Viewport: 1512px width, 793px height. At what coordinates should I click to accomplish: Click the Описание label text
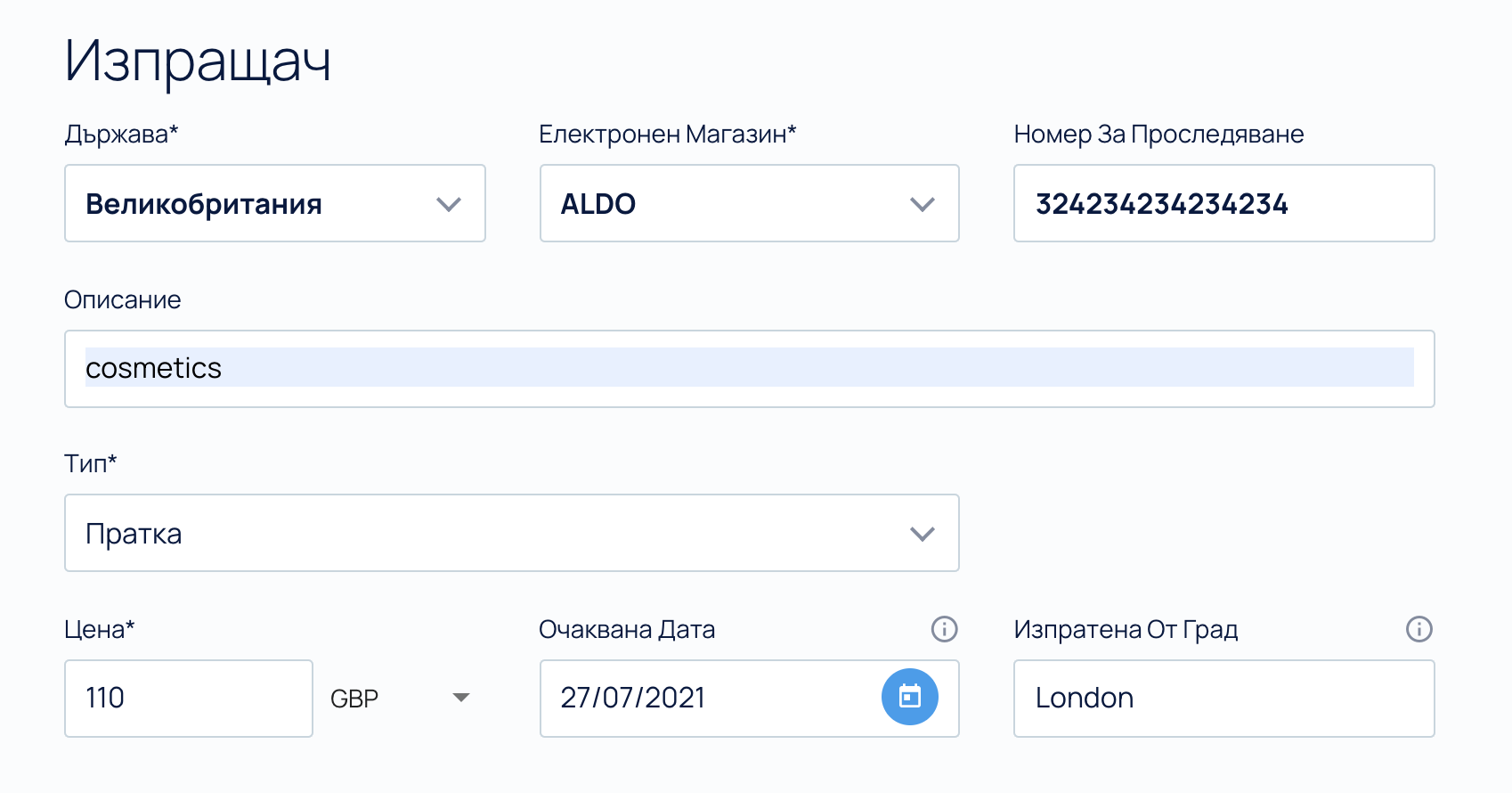click(122, 300)
